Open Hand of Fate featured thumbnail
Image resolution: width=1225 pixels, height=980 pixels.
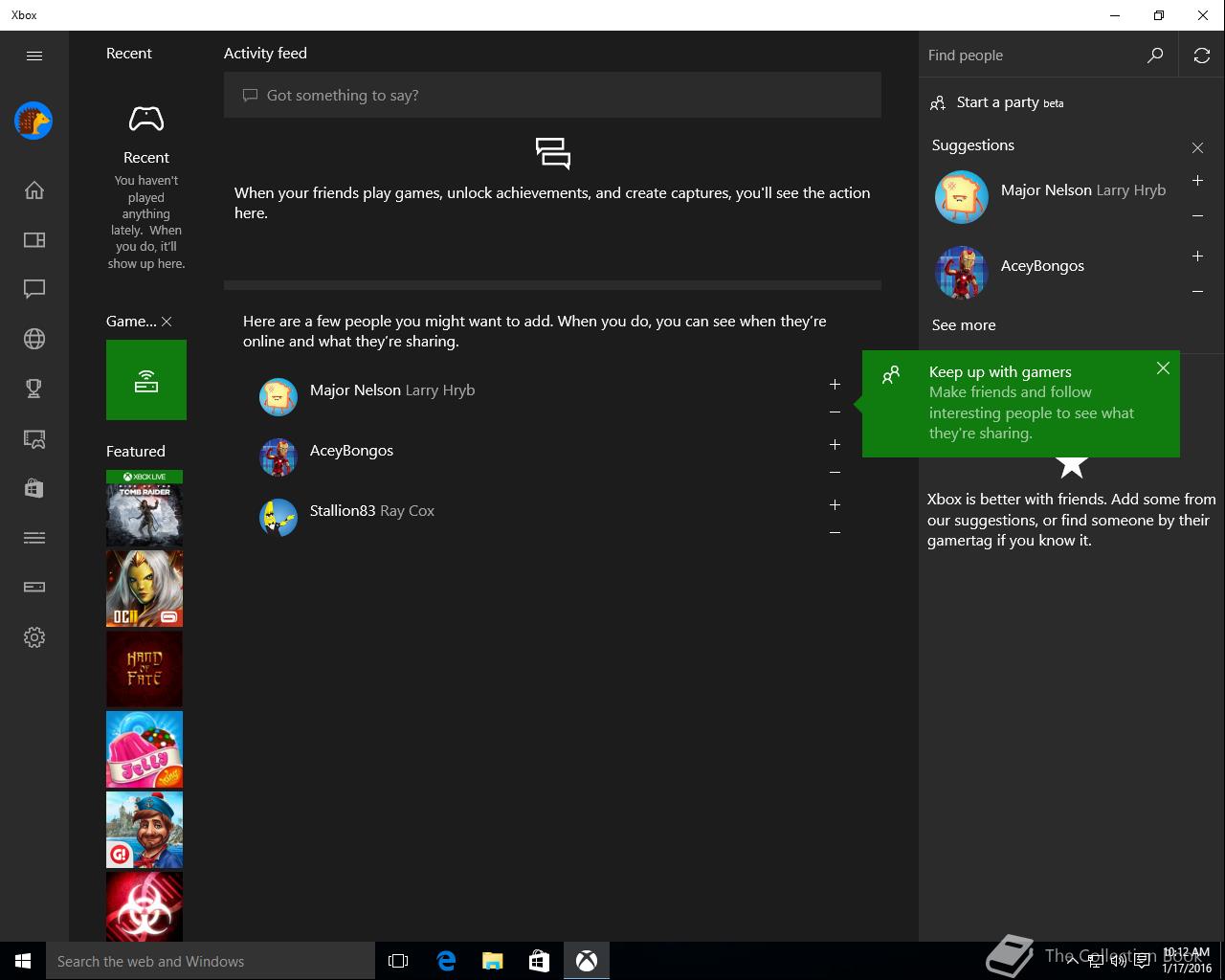[x=145, y=669]
